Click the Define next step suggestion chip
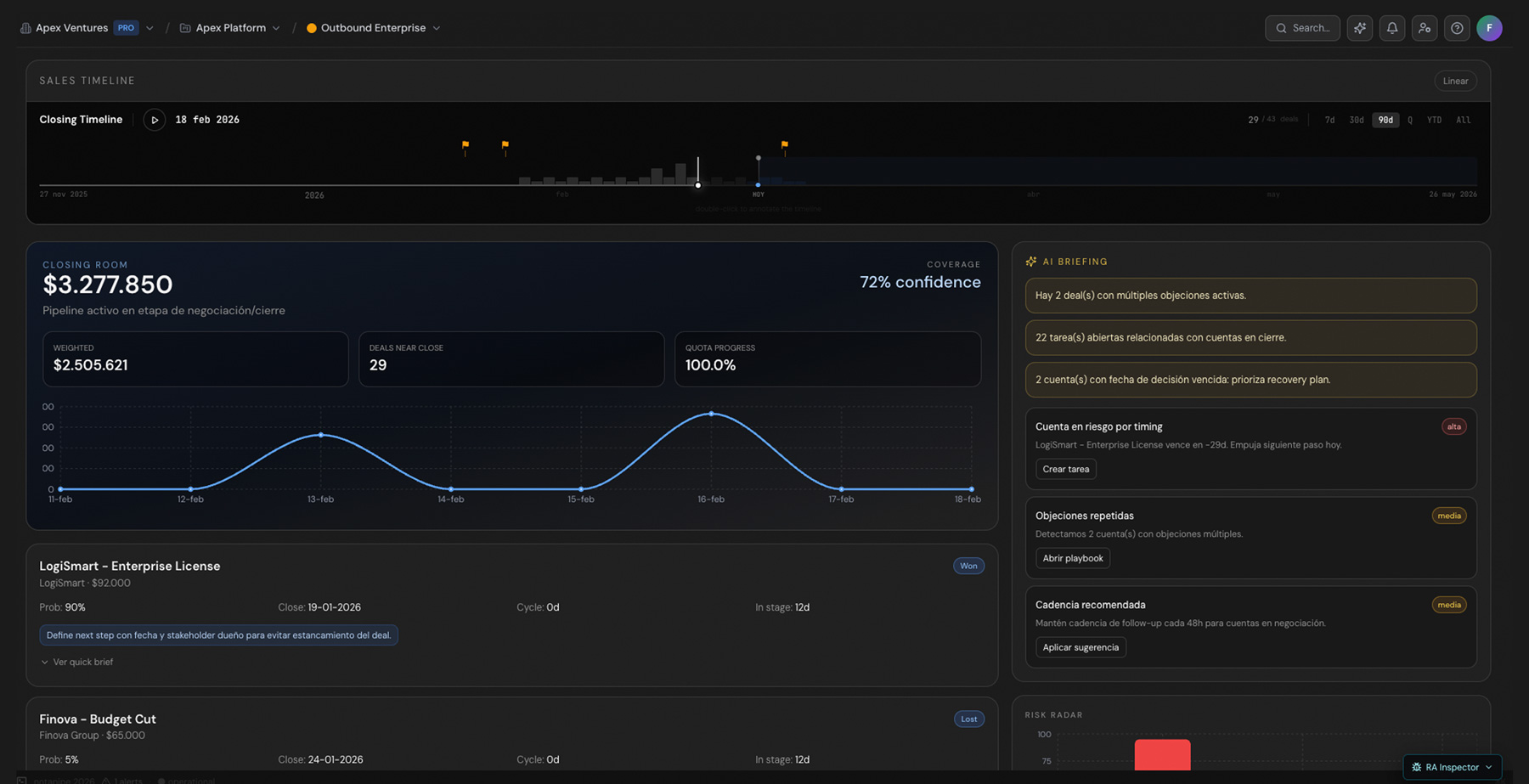The image size is (1529, 784). click(x=218, y=635)
